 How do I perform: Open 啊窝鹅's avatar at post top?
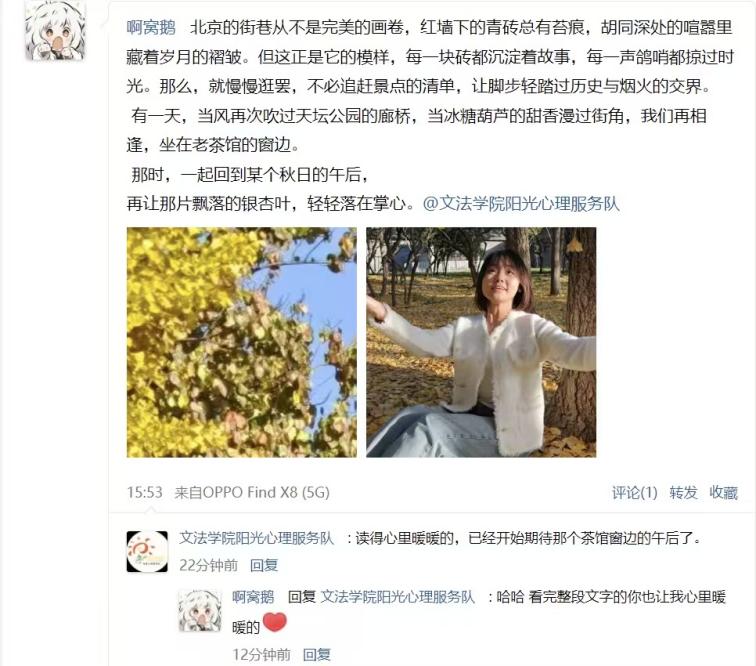tap(55, 30)
